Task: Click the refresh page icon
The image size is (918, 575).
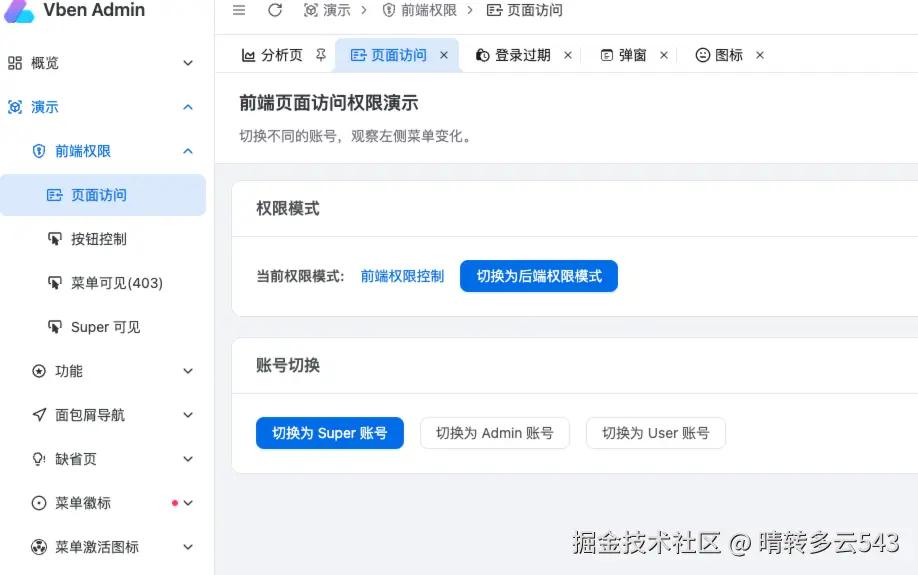Action: pyautogui.click(x=275, y=10)
